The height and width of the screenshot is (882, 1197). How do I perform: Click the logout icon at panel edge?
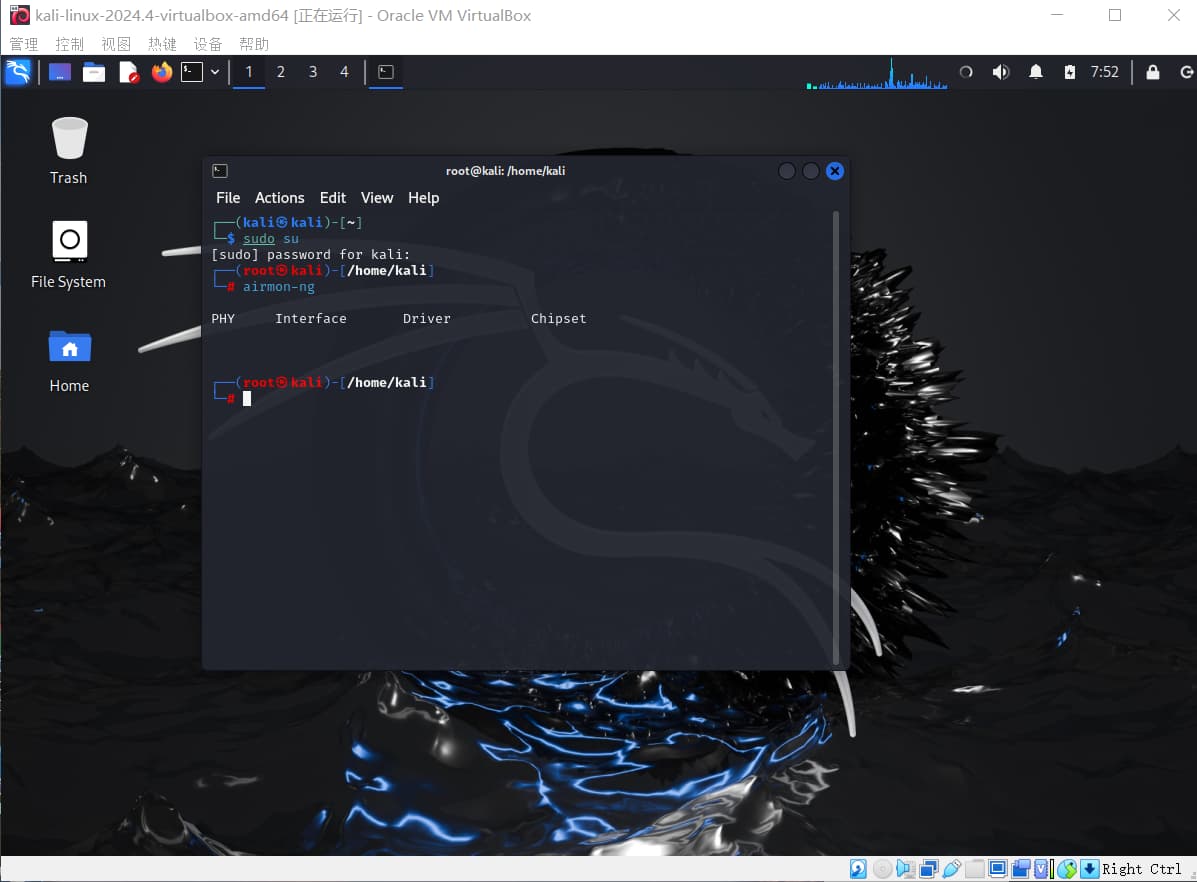pos(1186,72)
